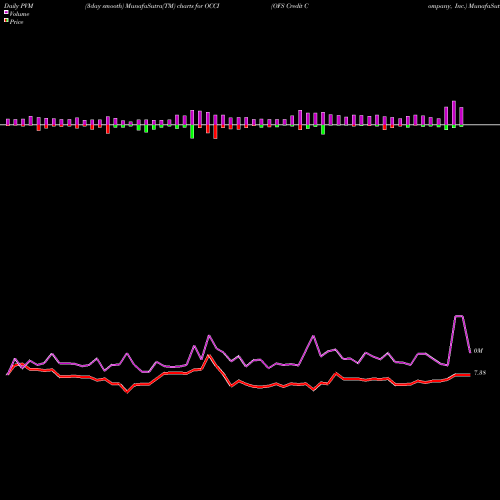
Task: Select the 'Price' legend label
Action: click(16, 22)
